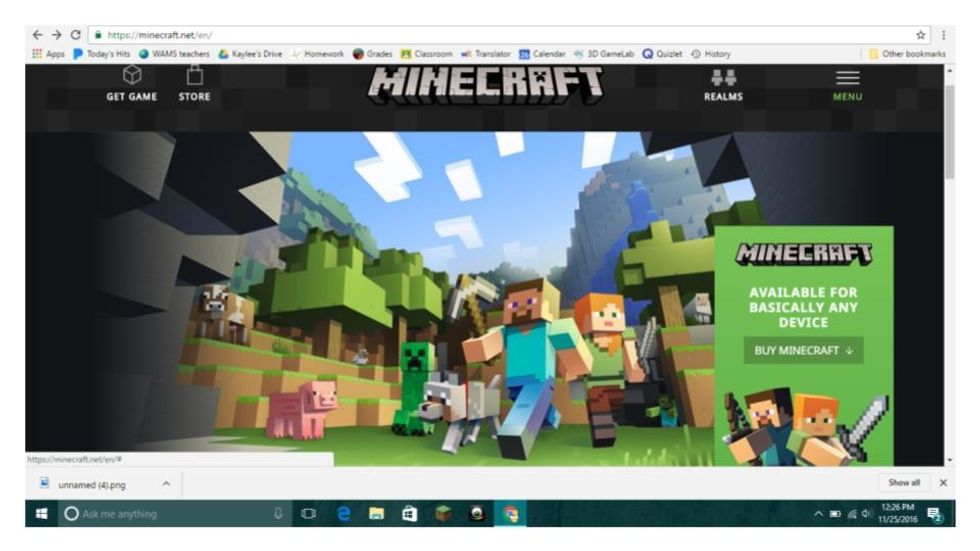Expand options chevron for unnamed (4).png download
The width and height of the screenshot is (980, 551).
click(166, 484)
